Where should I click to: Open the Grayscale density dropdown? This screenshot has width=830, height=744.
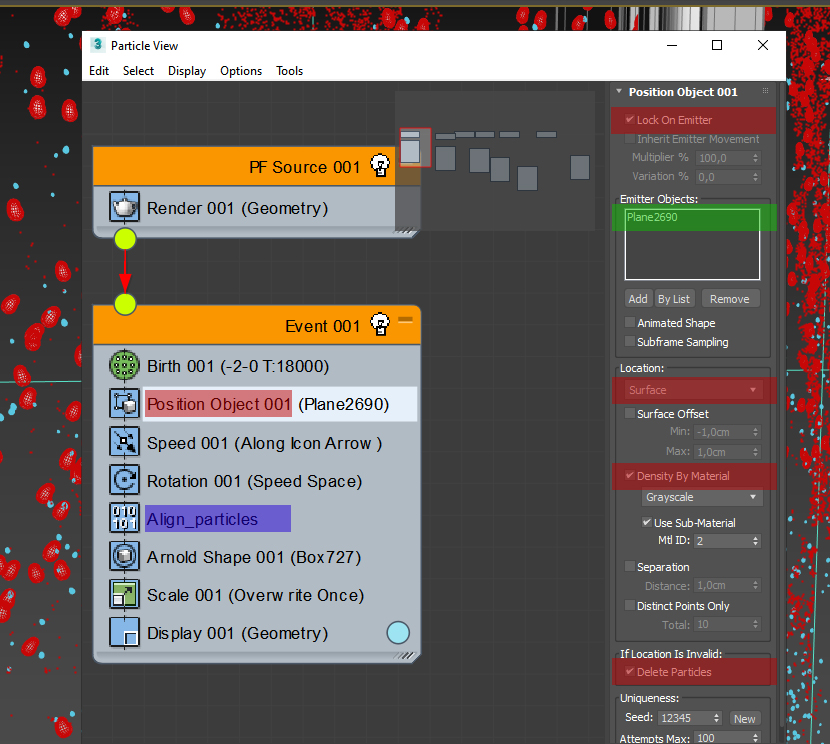tap(702, 497)
